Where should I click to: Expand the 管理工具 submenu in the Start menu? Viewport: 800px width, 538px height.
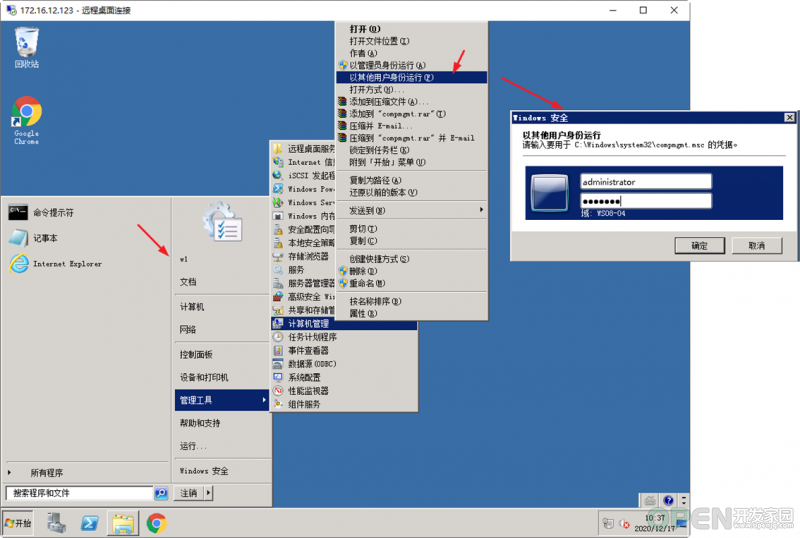[x=222, y=400]
